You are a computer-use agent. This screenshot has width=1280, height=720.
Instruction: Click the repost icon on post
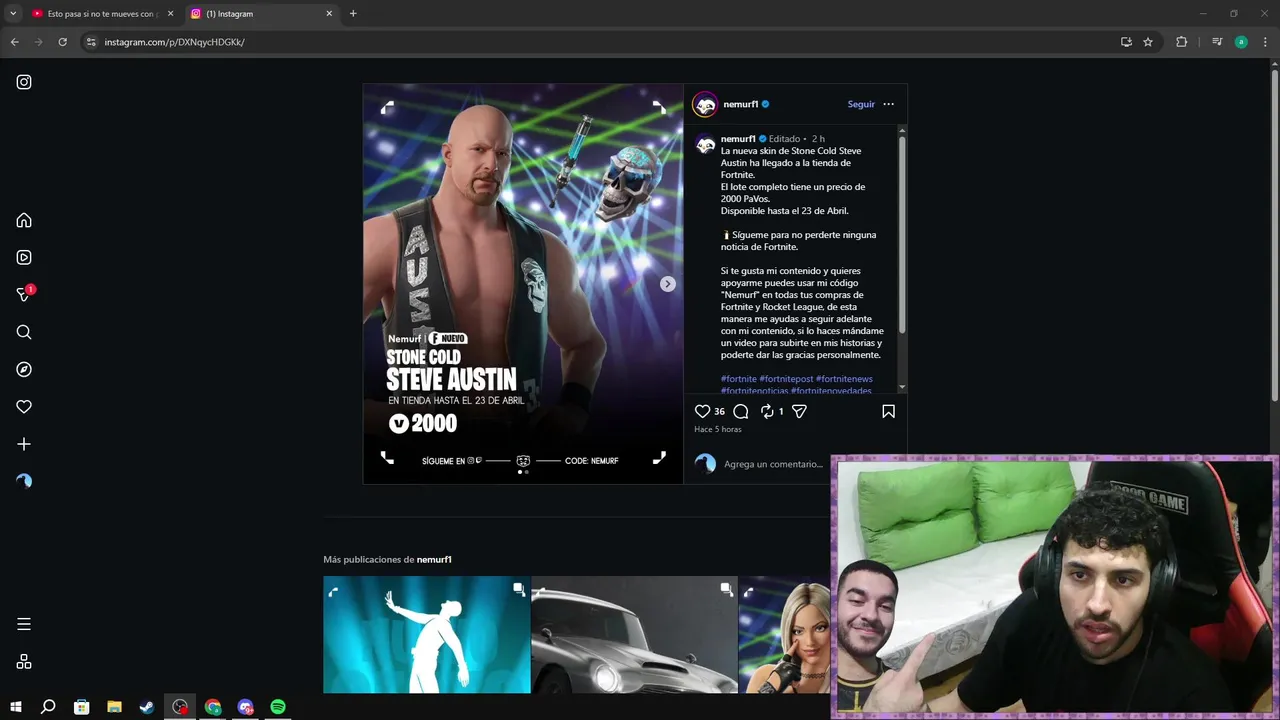click(x=767, y=411)
